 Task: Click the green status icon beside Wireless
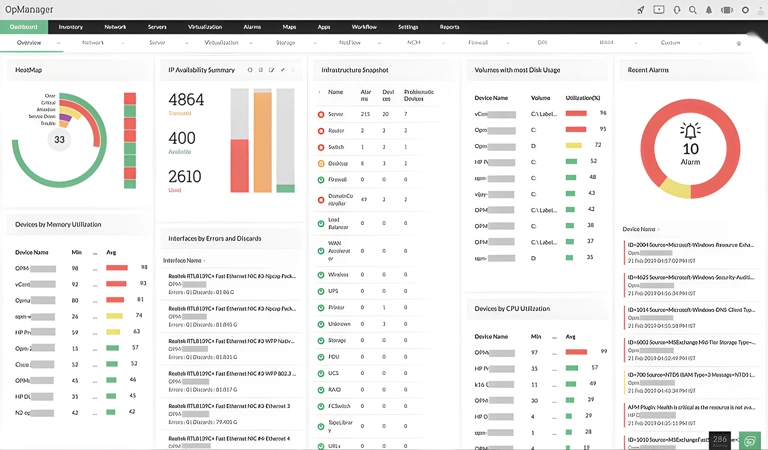321,275
